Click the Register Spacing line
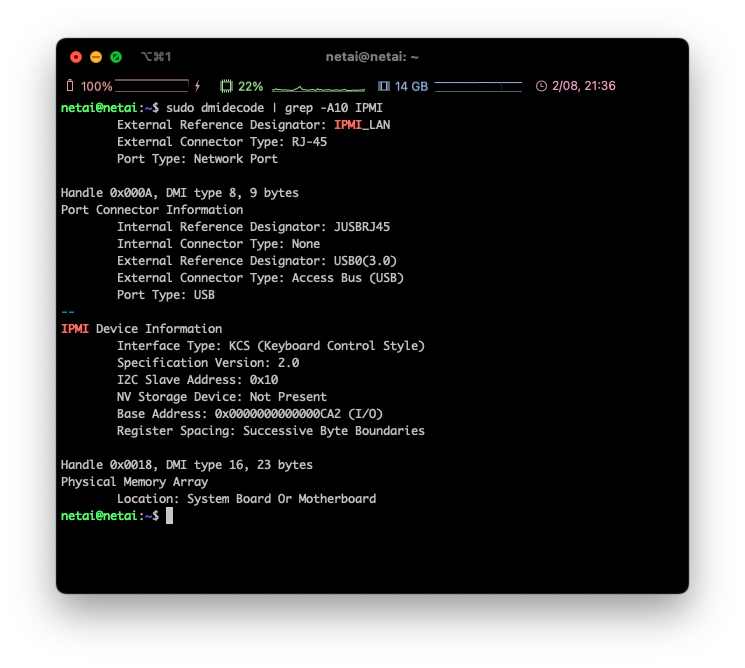 [271, 431]
